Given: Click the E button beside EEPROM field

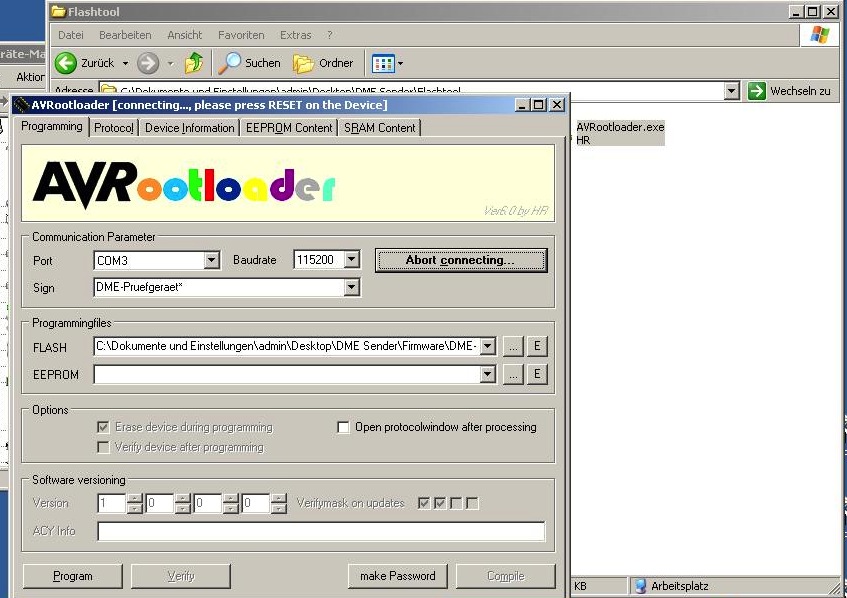Looking at the screenshot, I should (537, 375).
